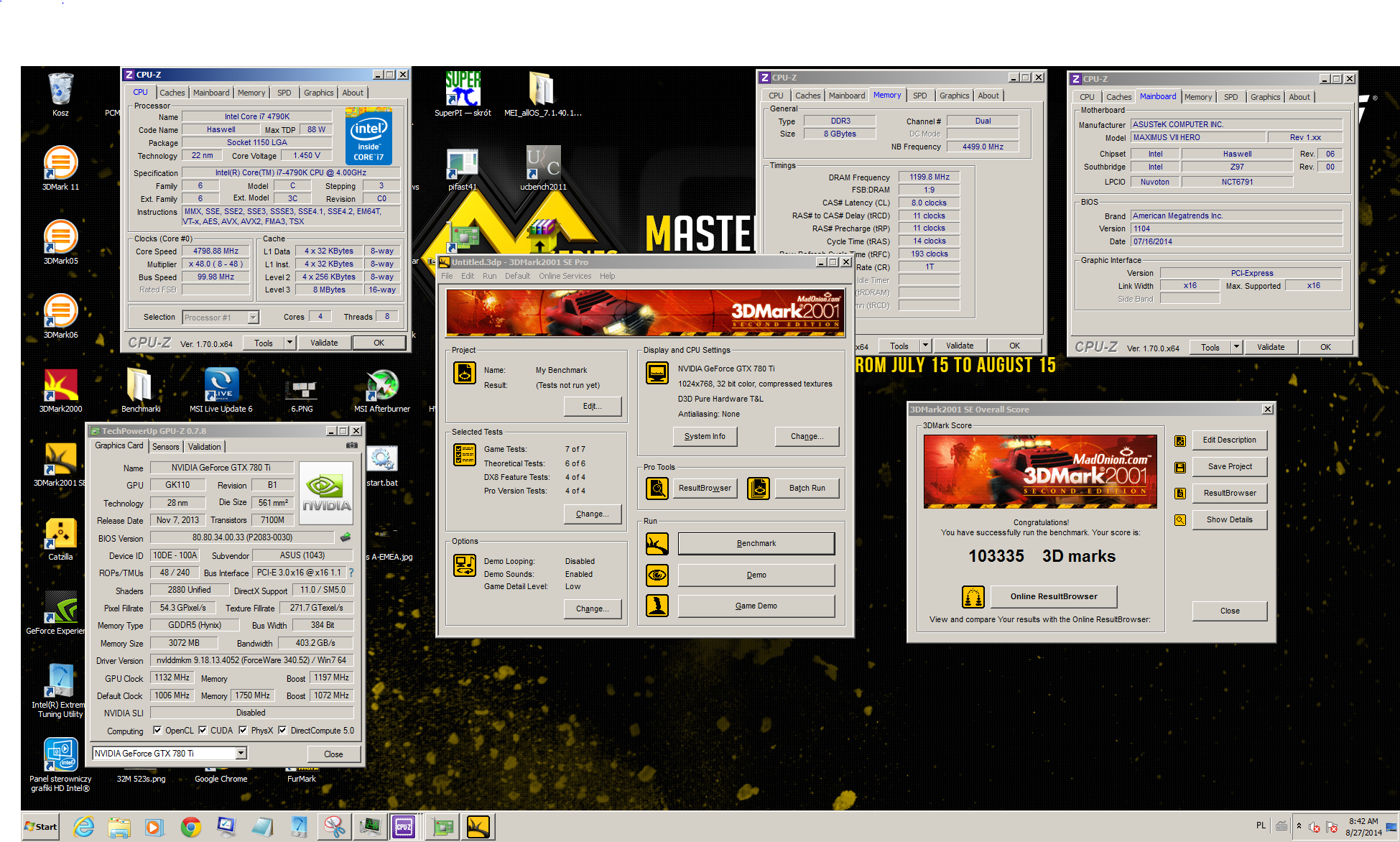
Task: Open Google Chrome from the taskbar
Action: click(x=190, y=827)
